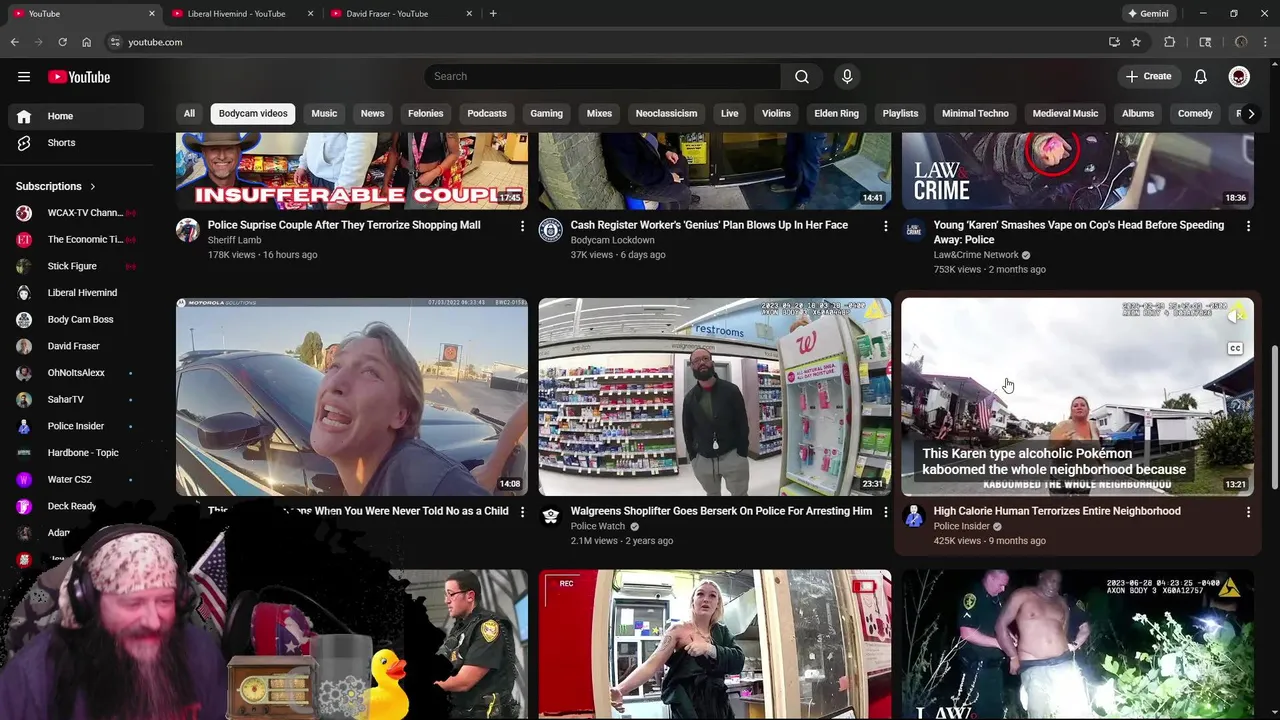
Task: Open more options for High Calorie Human video
Action: pos(1248,512)
